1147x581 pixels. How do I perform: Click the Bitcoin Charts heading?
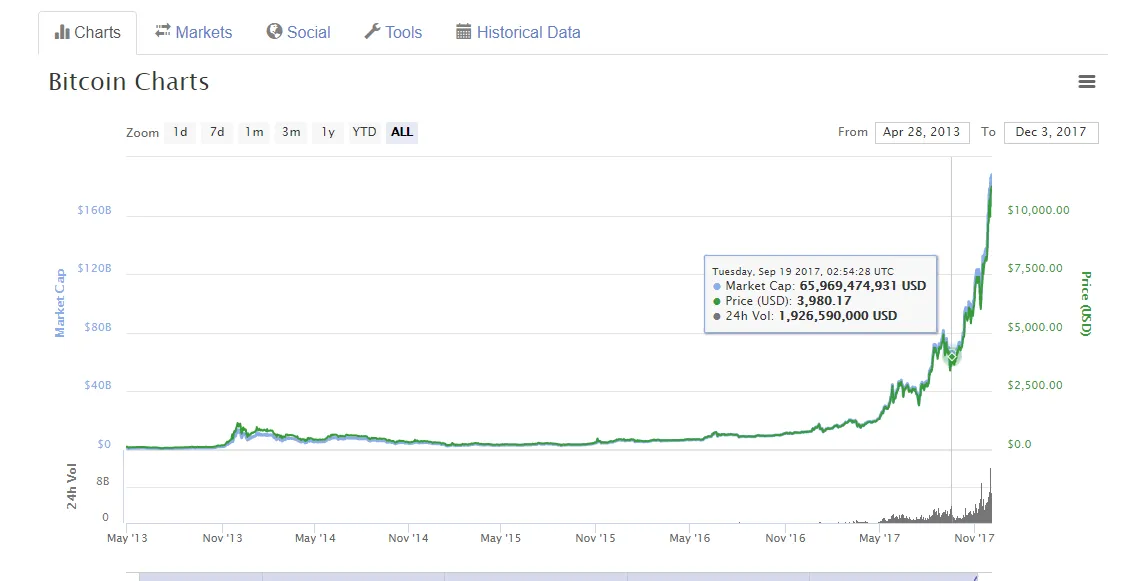click(x=129, y=82)
